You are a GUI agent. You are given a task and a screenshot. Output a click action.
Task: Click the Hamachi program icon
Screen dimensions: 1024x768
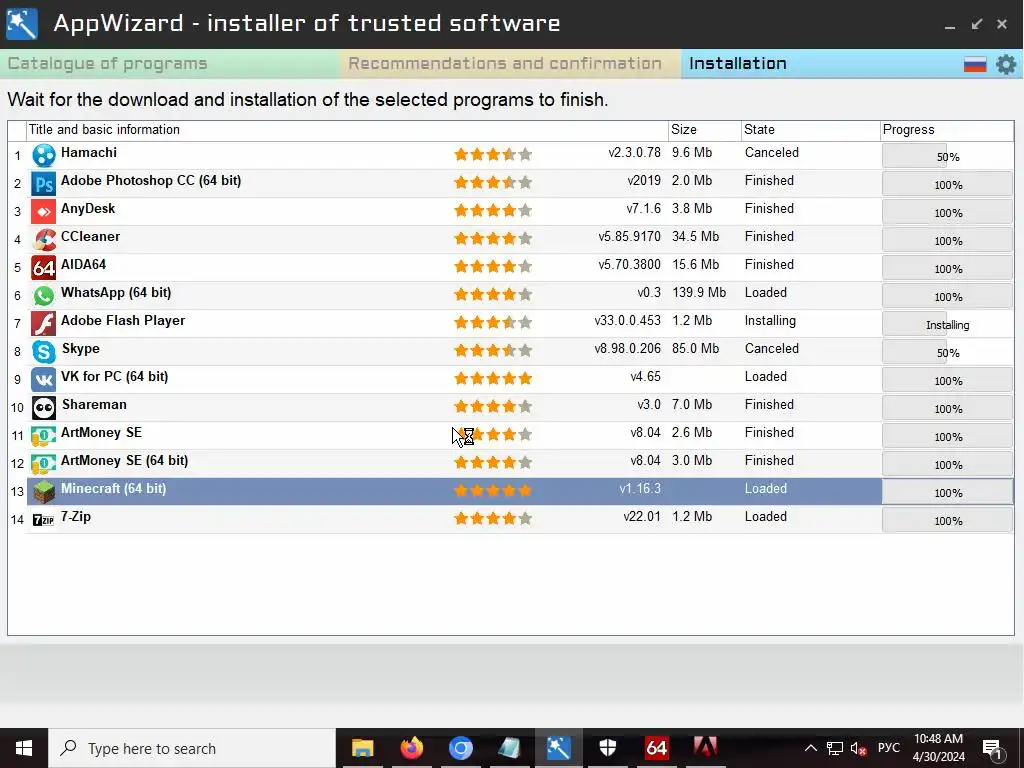[44, 155]
